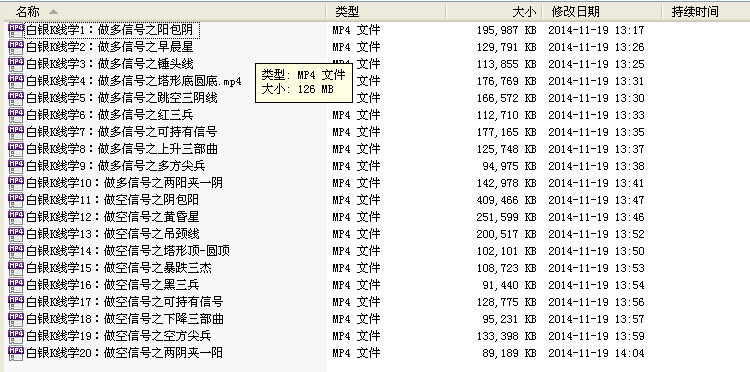The image size is (750, 372).
Task: Click date 2014-11-19 13:59
Action: (596, 336)
